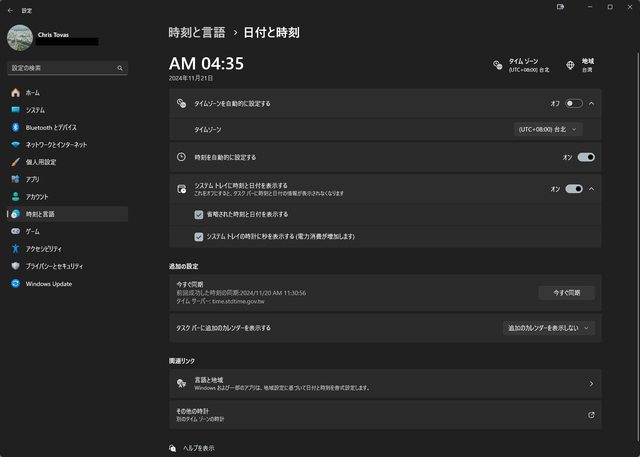Click the Windows Update icon
Image resolution: width=640 pixels, height=457 pixels.
pos(15,283)
